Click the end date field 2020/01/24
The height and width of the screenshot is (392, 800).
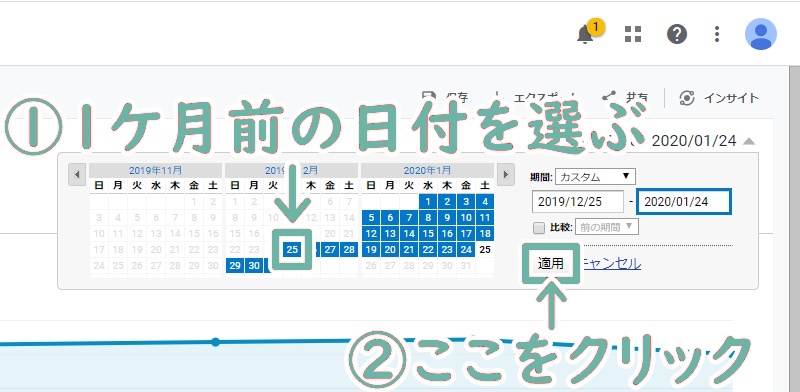684,202
